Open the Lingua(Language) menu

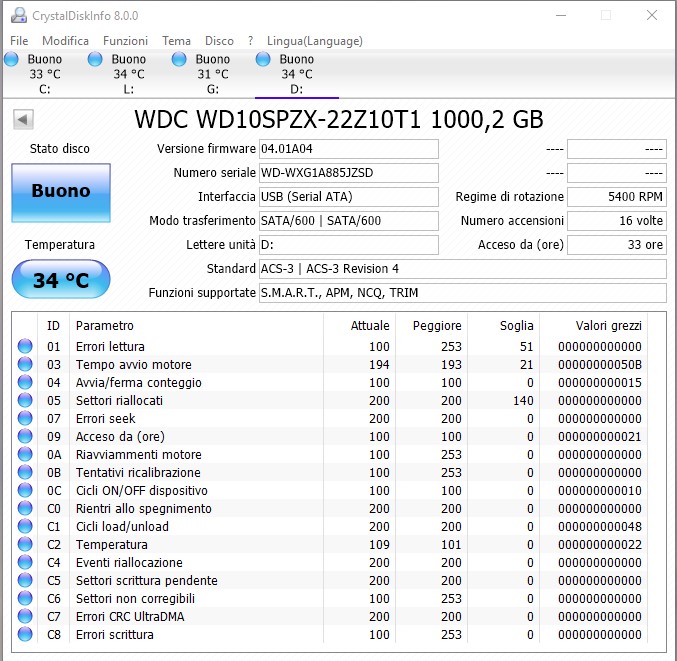pyautogui.click(x=315, y=41)
